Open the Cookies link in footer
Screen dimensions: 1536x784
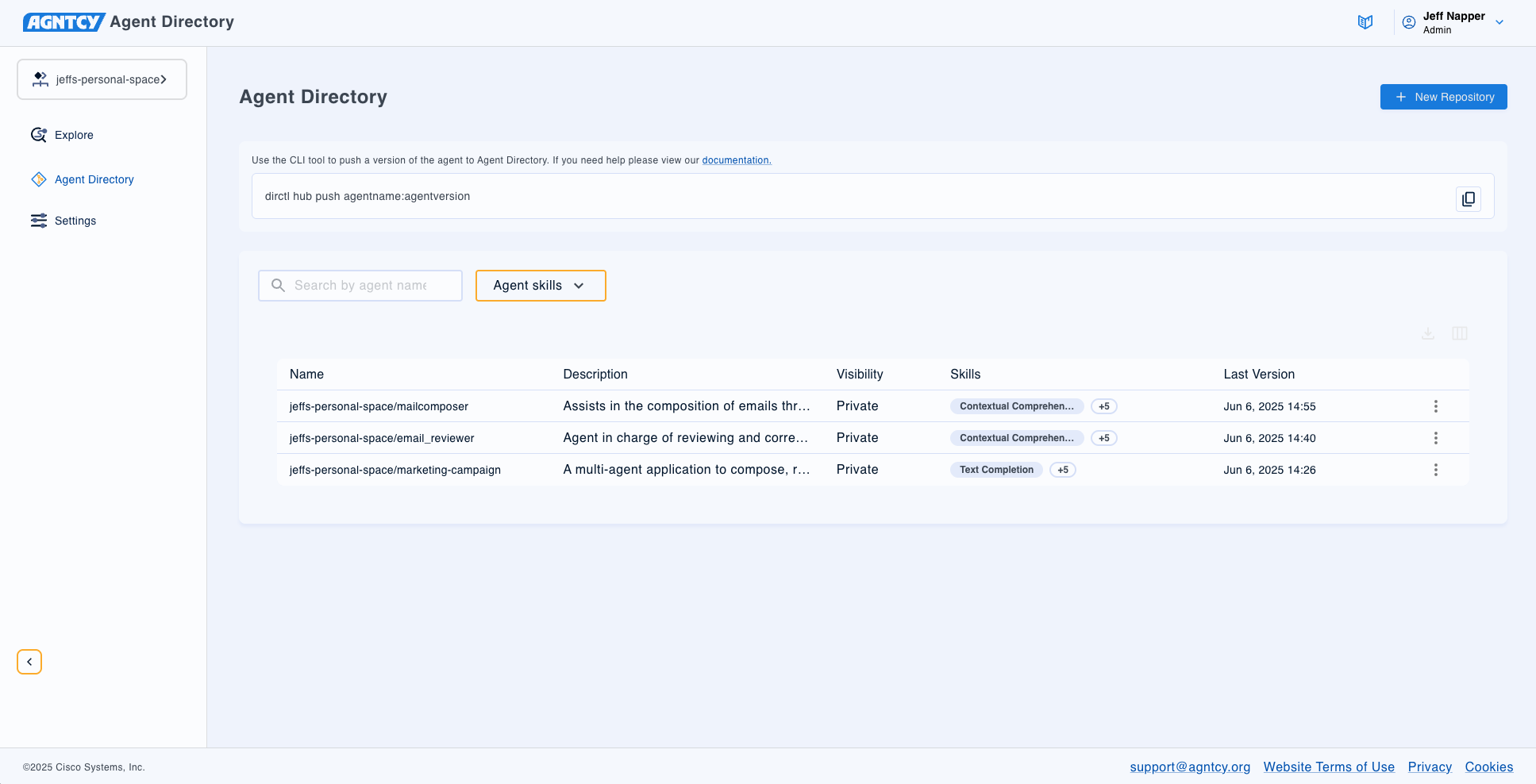pos(1489,767)
